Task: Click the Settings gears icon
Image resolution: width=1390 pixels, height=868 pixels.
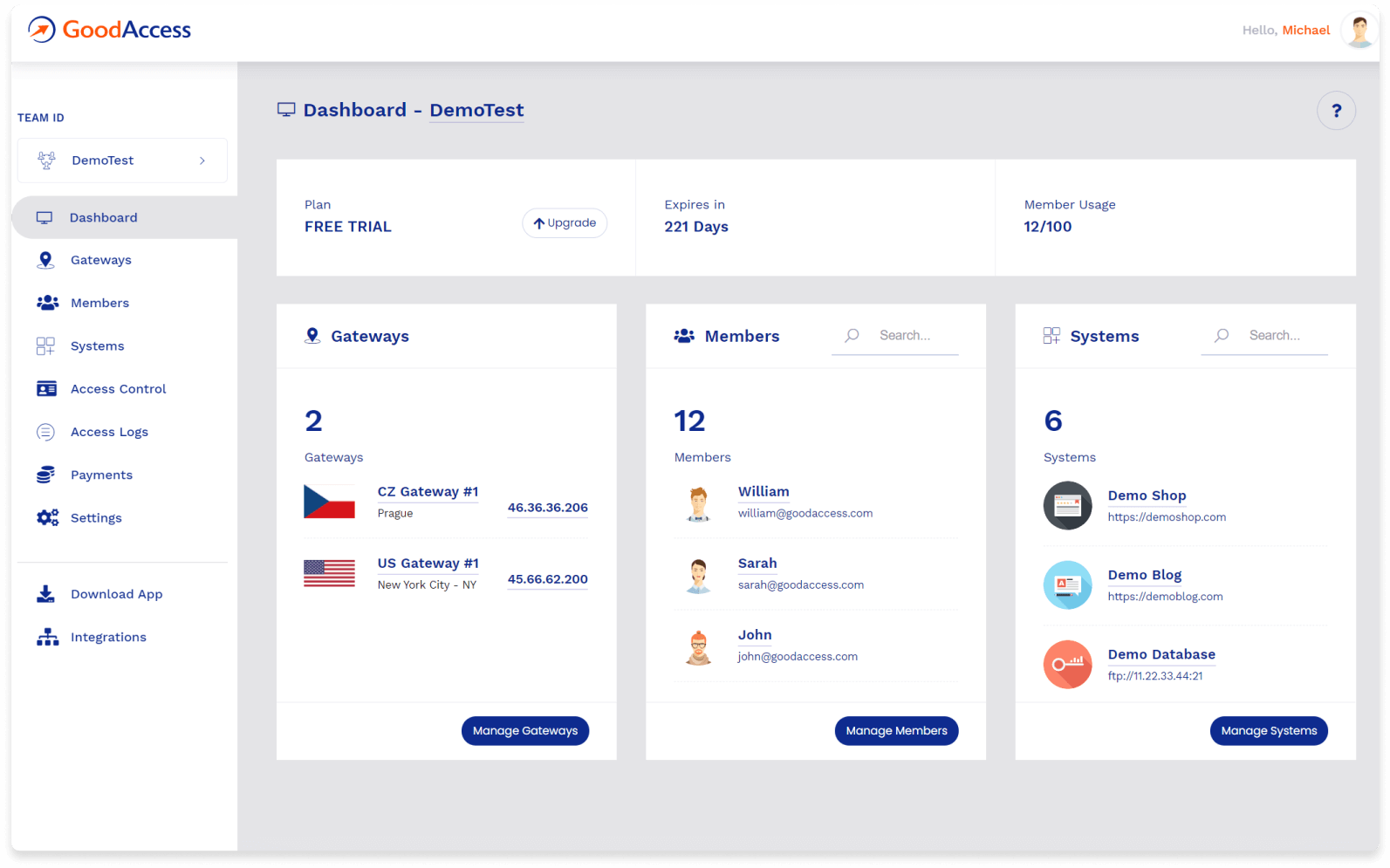Action: (47, 517)
